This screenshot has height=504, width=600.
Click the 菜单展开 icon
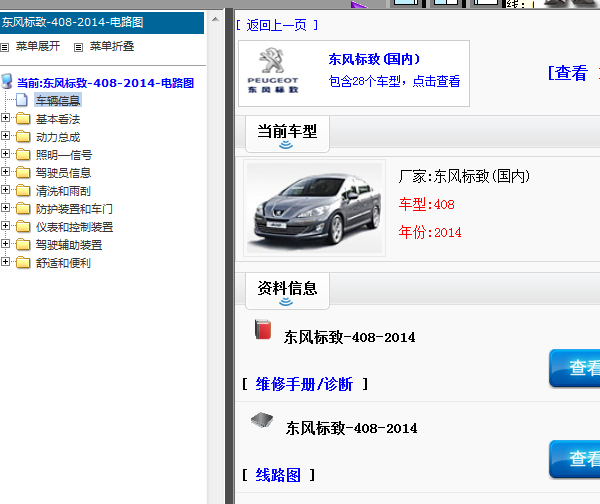click(x=4, y=47)
